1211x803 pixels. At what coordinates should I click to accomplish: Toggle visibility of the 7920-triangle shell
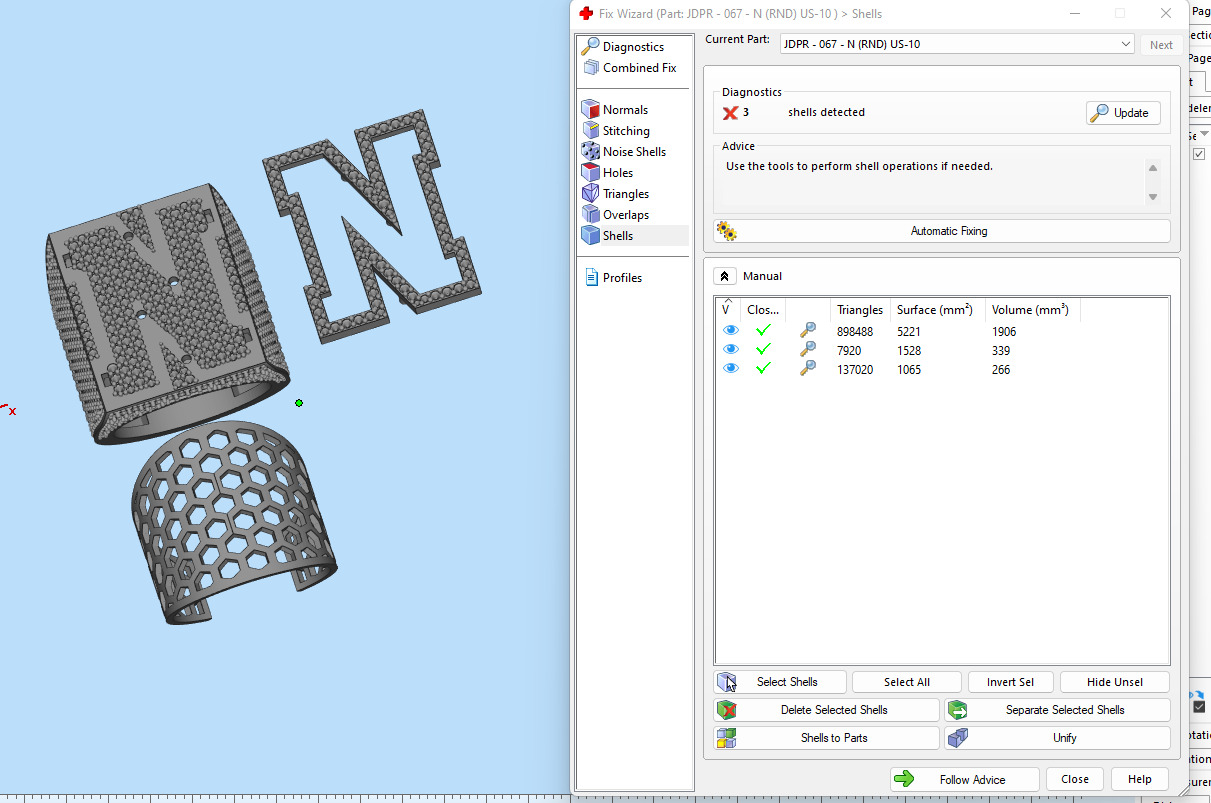(731, 350)
